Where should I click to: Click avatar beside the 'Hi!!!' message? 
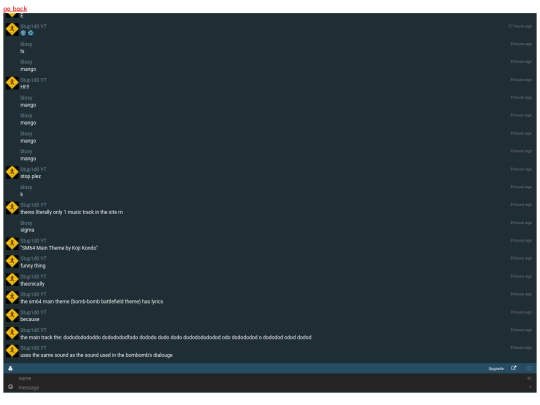(12, 83)
